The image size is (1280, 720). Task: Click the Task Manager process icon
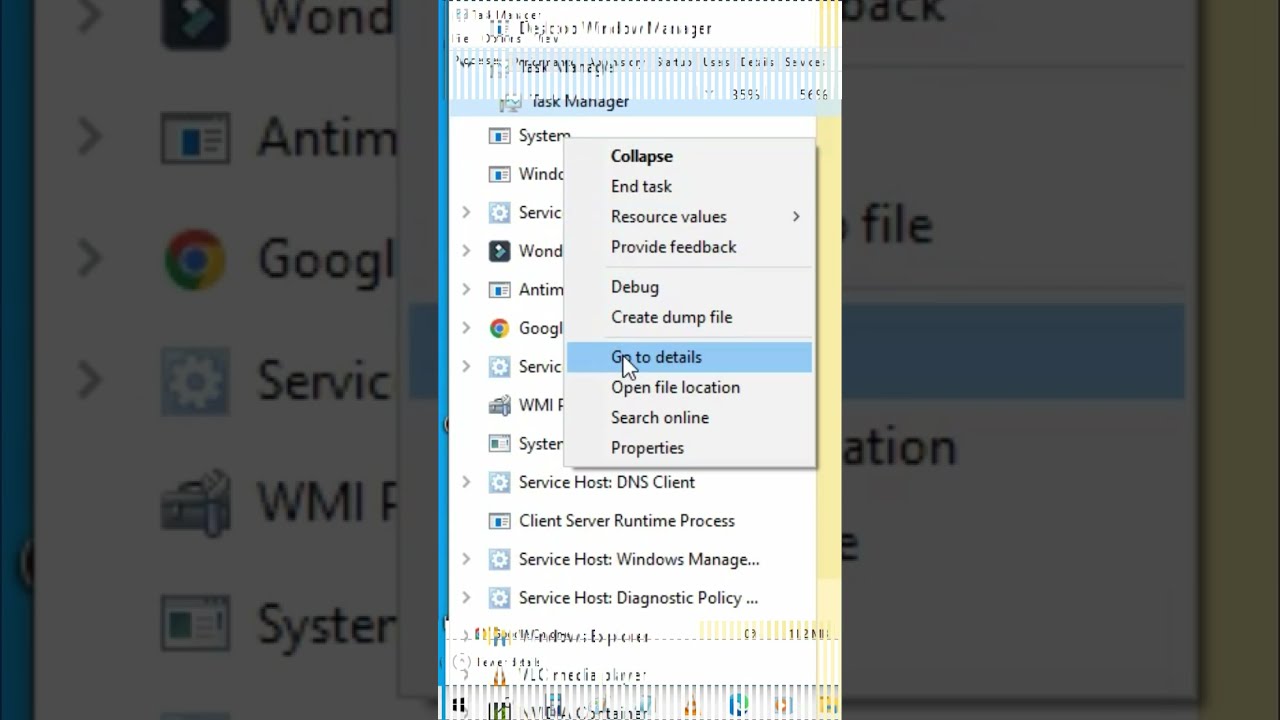pos(510,101)
